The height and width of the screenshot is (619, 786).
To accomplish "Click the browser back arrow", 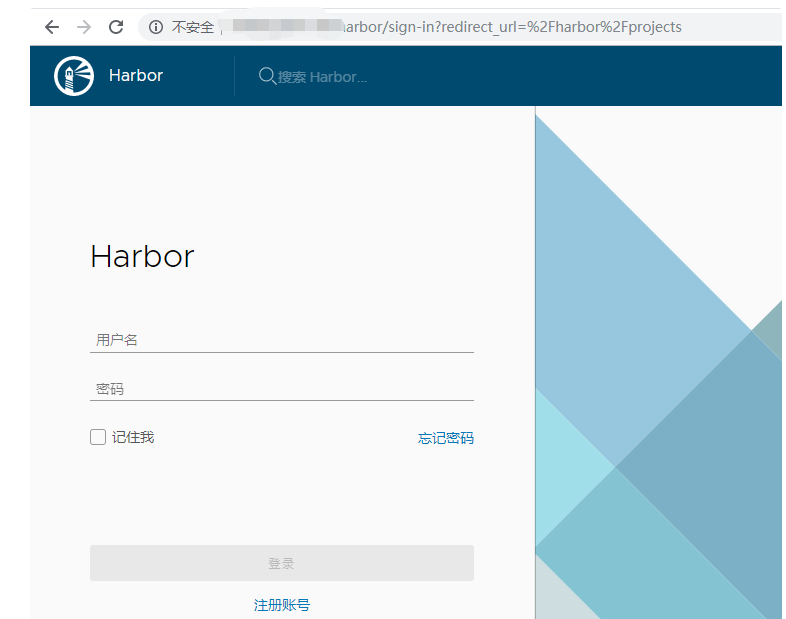I will [52, 27].
